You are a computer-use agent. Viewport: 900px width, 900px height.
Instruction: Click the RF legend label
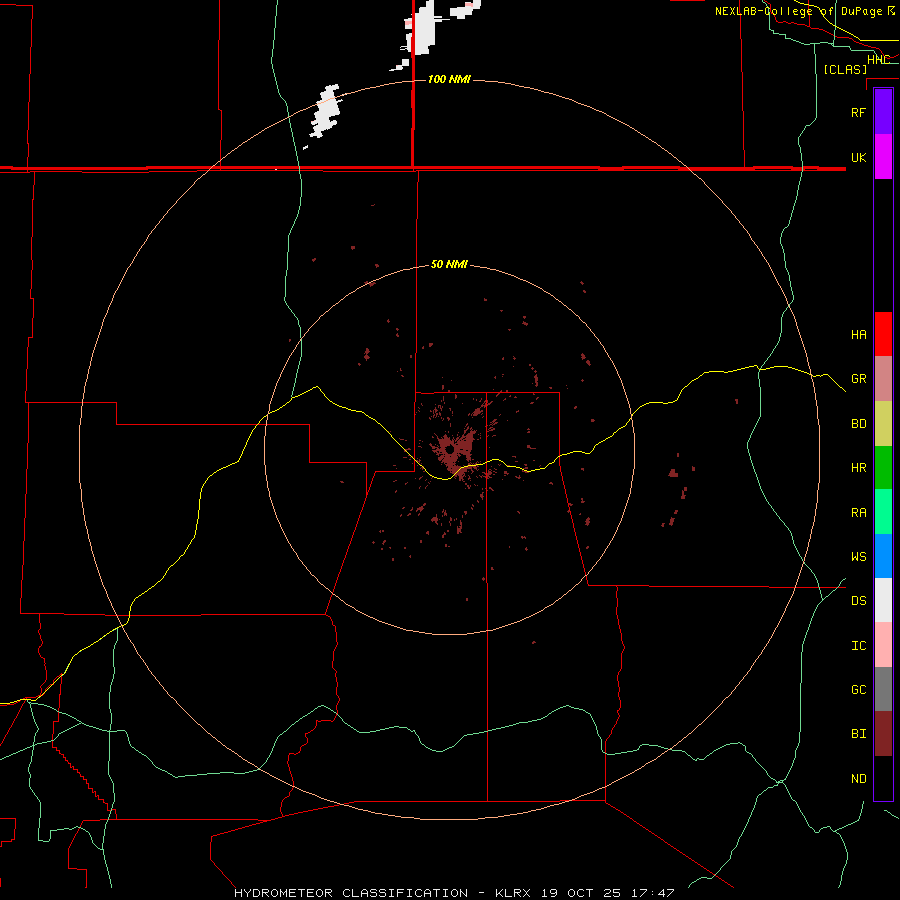click(859, 112)
